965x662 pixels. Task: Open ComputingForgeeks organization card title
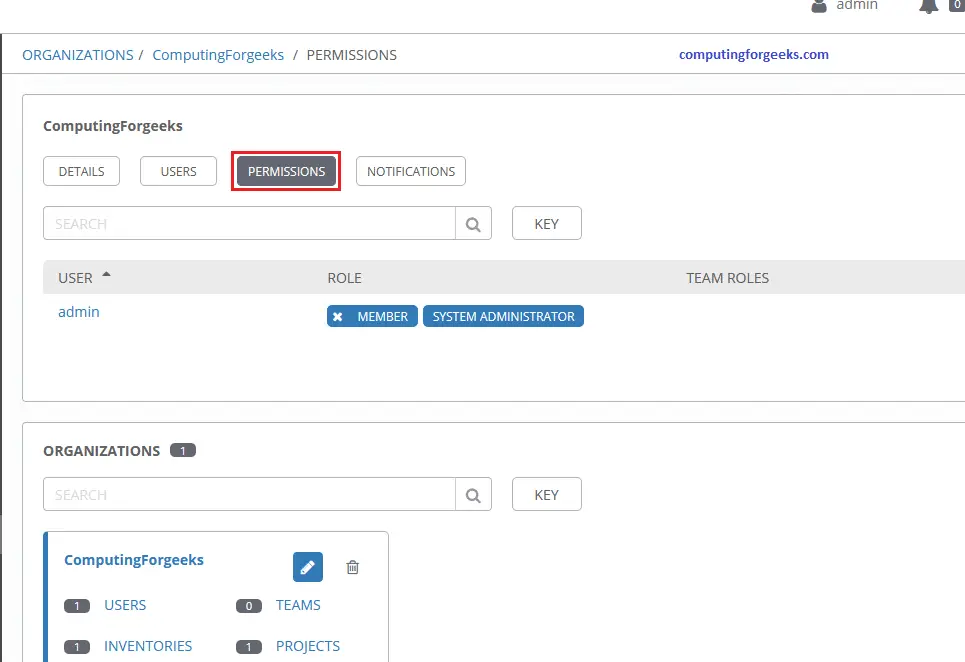click(x=134, y=560)
